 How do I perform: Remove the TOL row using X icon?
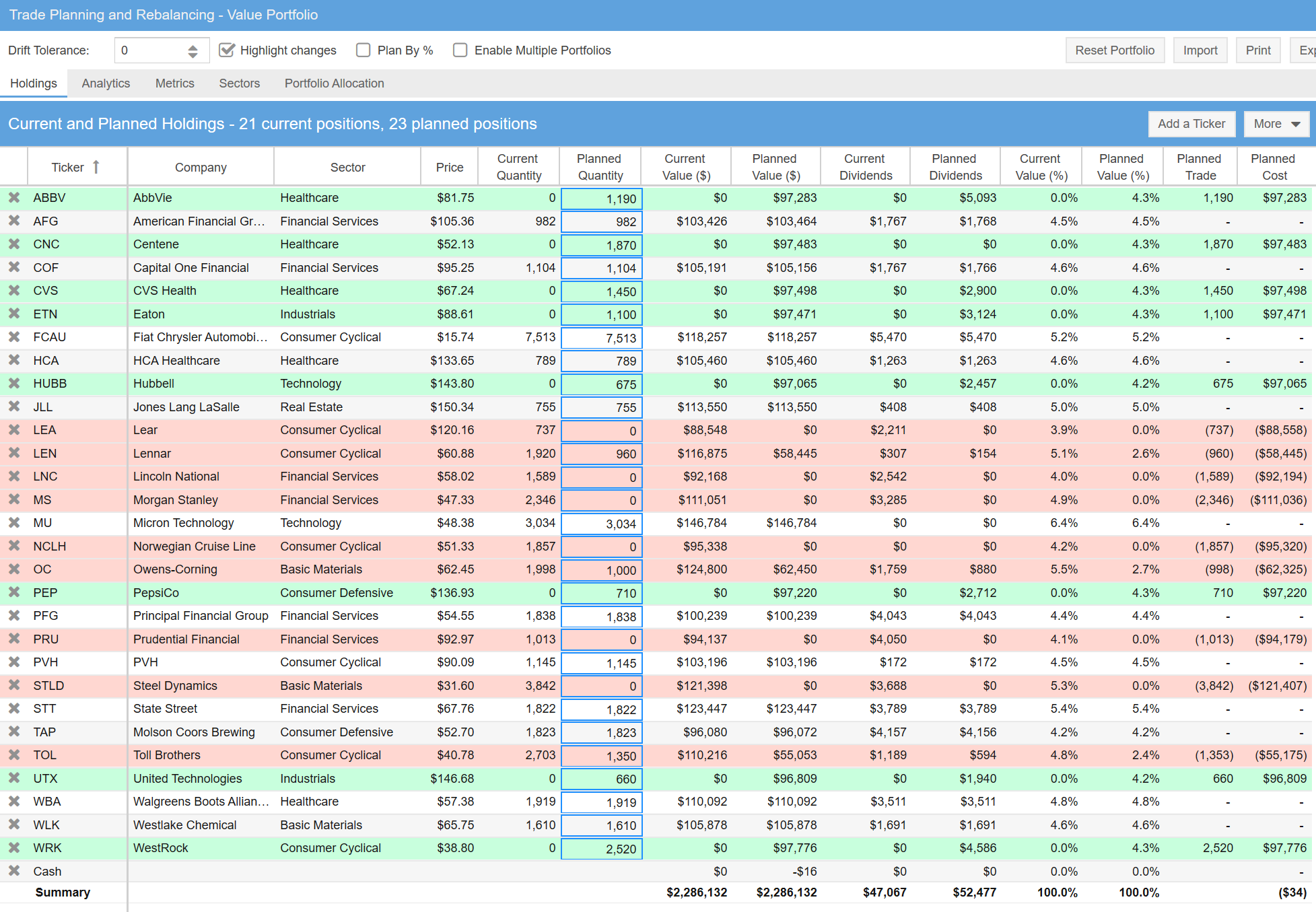pyautogui.click(x=13, y=755)
